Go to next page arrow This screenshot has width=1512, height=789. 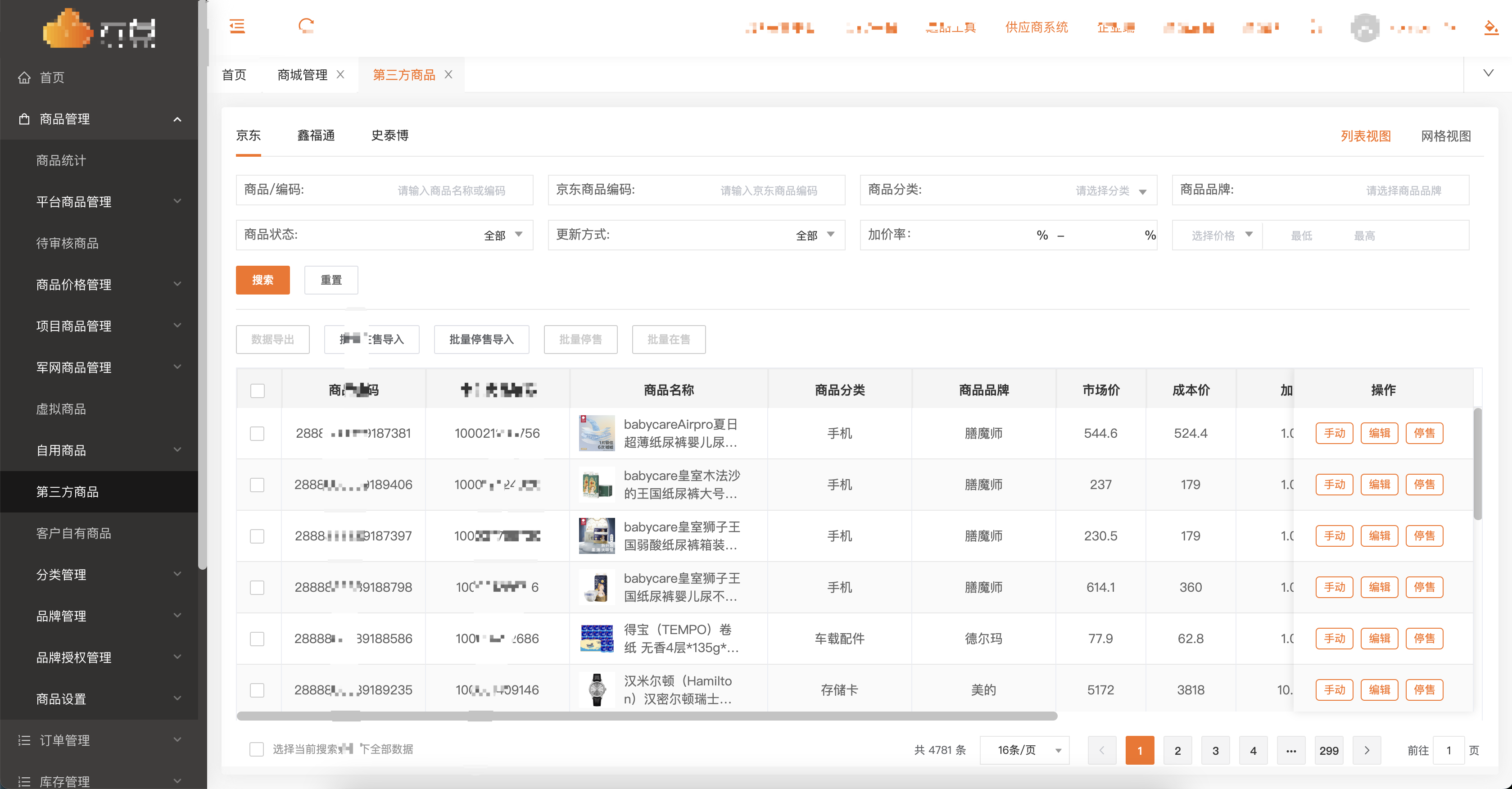[1367, 750]
